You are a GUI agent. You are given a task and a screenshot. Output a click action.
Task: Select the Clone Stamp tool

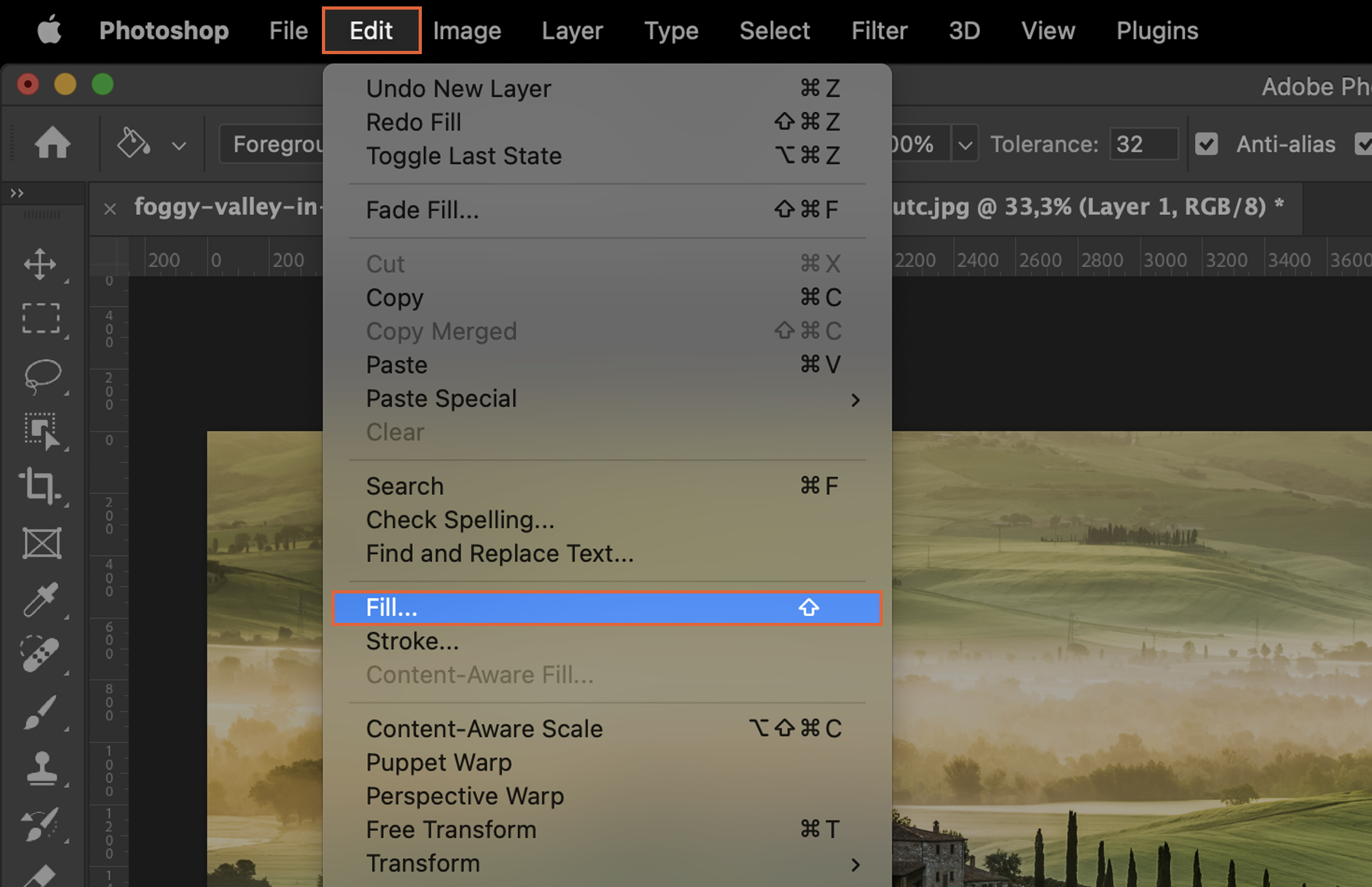41,768
